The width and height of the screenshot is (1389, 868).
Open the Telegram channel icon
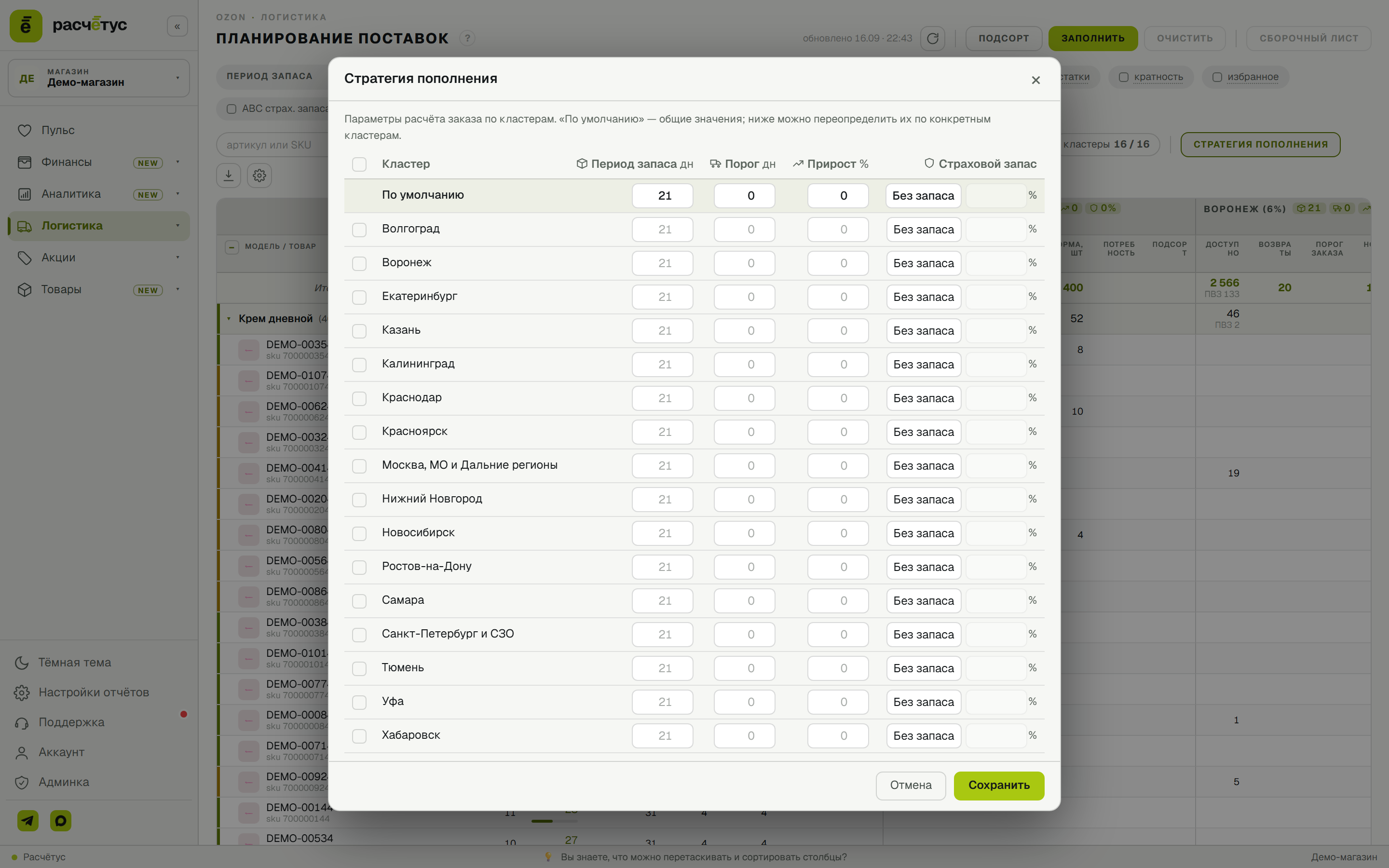28,820
